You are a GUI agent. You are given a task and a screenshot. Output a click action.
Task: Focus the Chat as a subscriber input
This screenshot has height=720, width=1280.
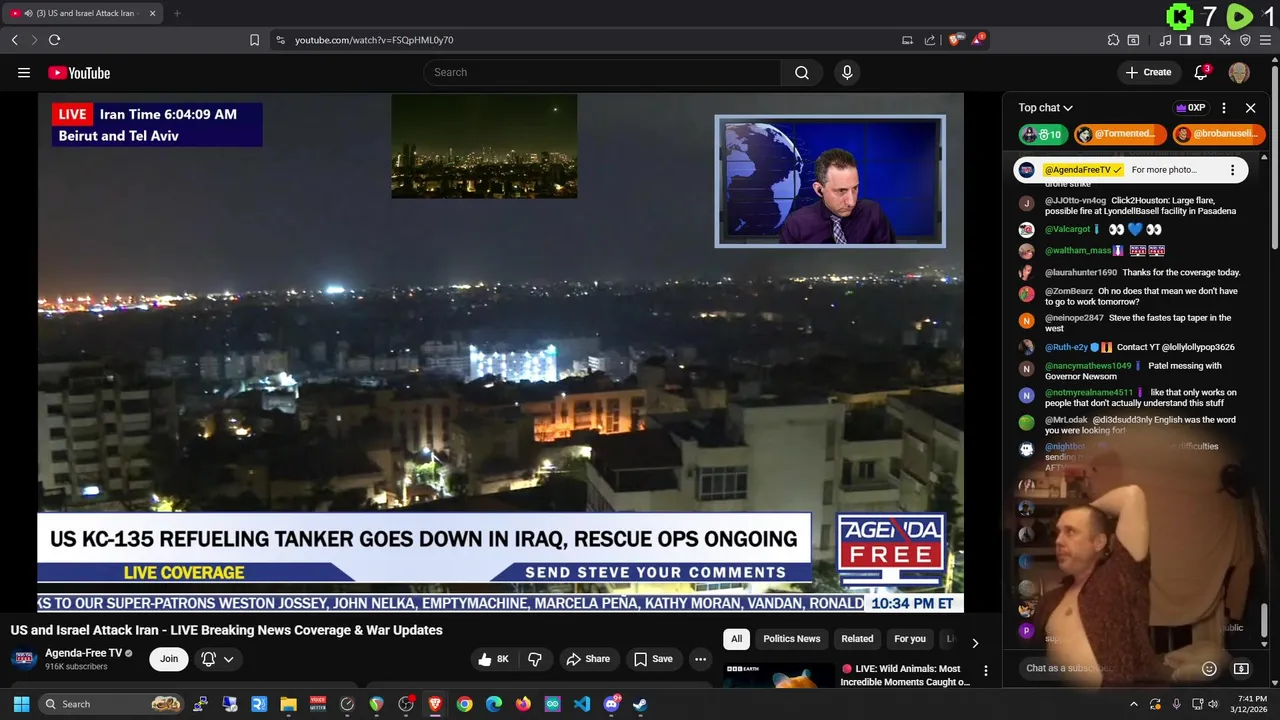tap(1108, 668)
